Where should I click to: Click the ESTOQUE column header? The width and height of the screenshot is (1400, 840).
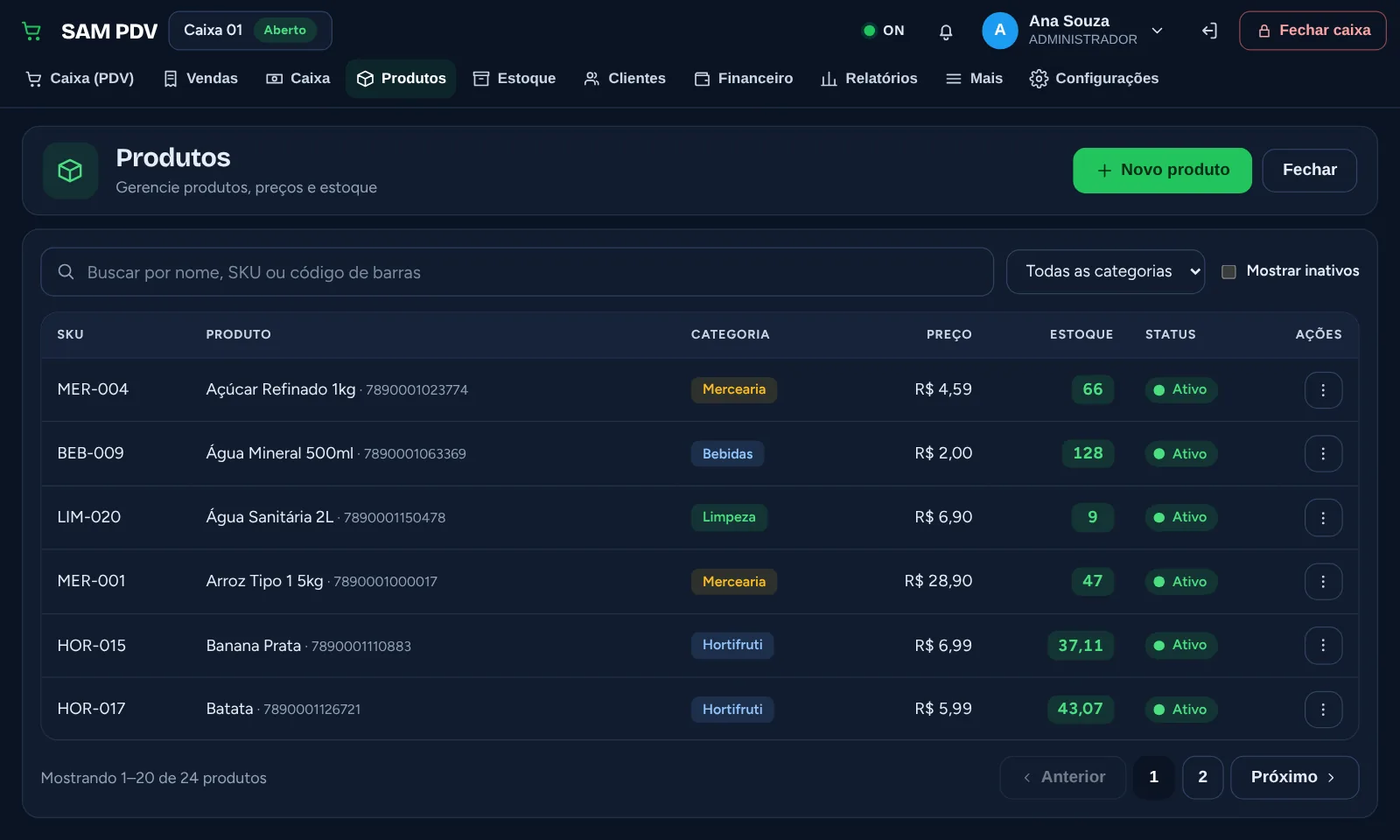point(1081,335)
